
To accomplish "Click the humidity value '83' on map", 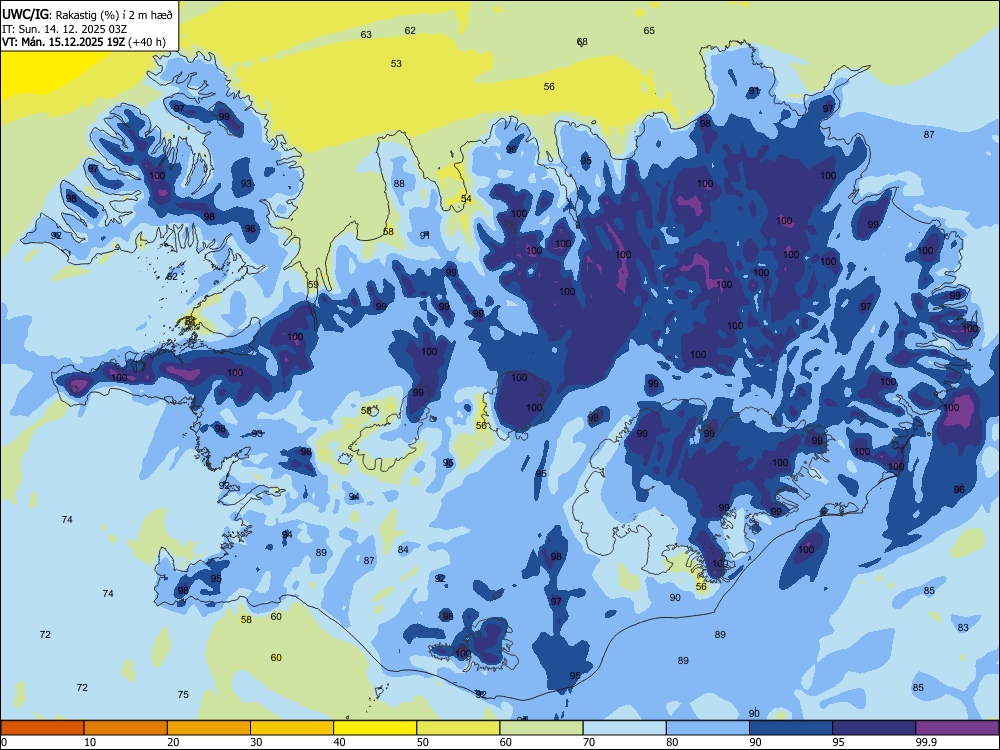I will tap(963, 628).
